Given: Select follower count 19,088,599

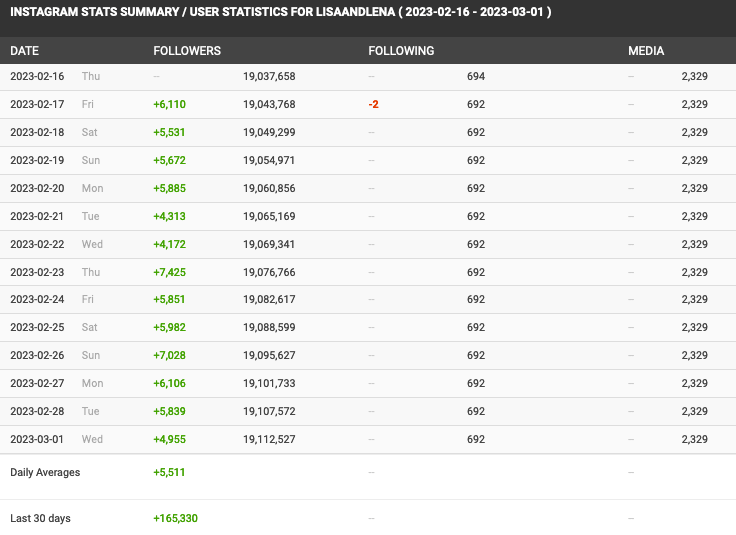Looking at the screenshot, I should pos(269,327).
